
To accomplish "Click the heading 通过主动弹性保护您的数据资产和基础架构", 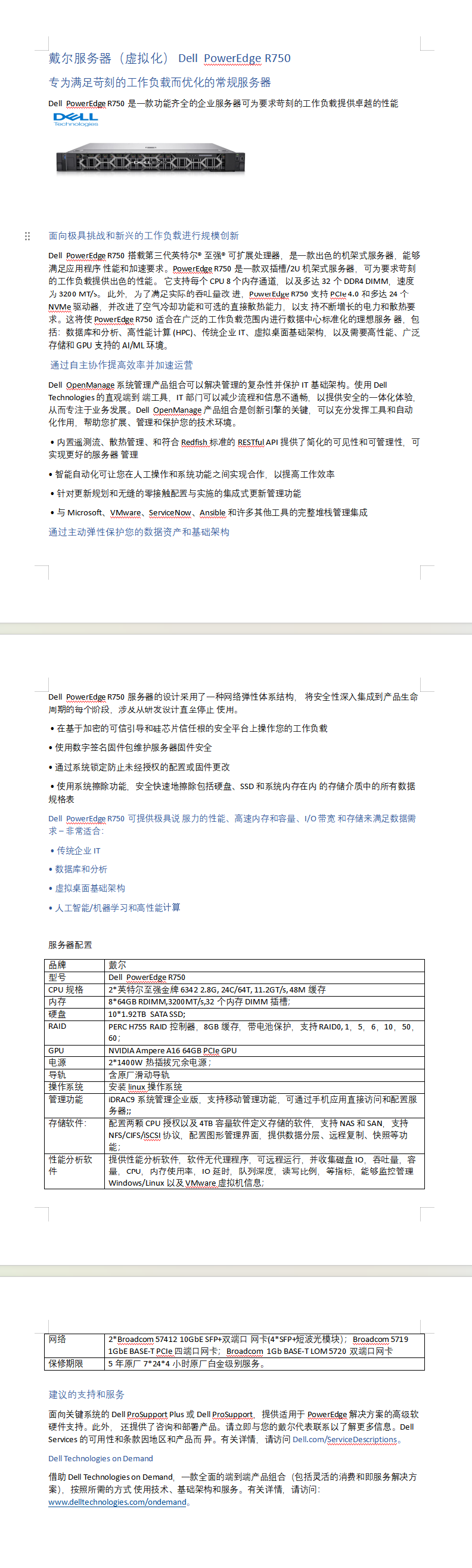I will point(139,531).
